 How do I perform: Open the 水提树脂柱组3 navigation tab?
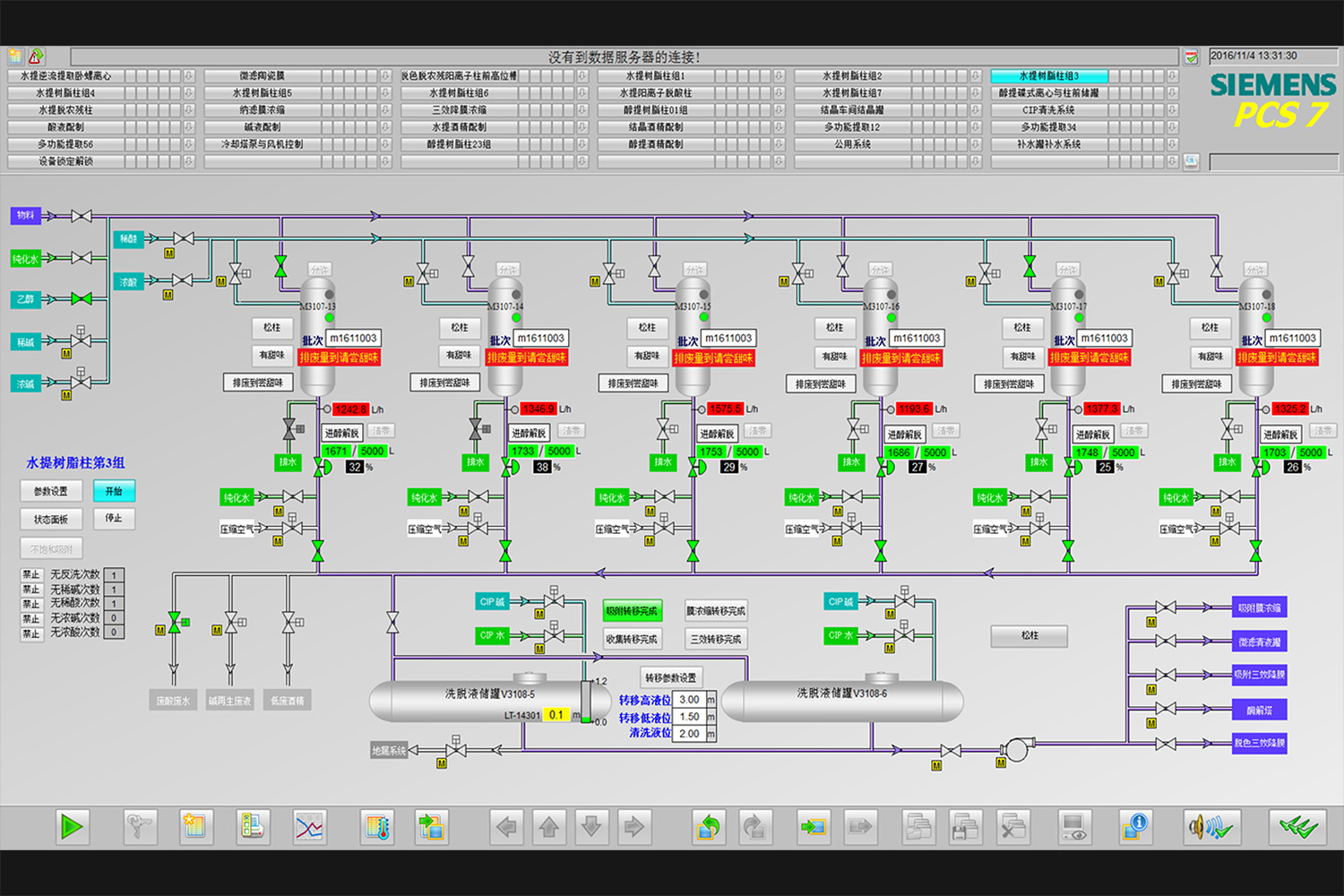1048,76
